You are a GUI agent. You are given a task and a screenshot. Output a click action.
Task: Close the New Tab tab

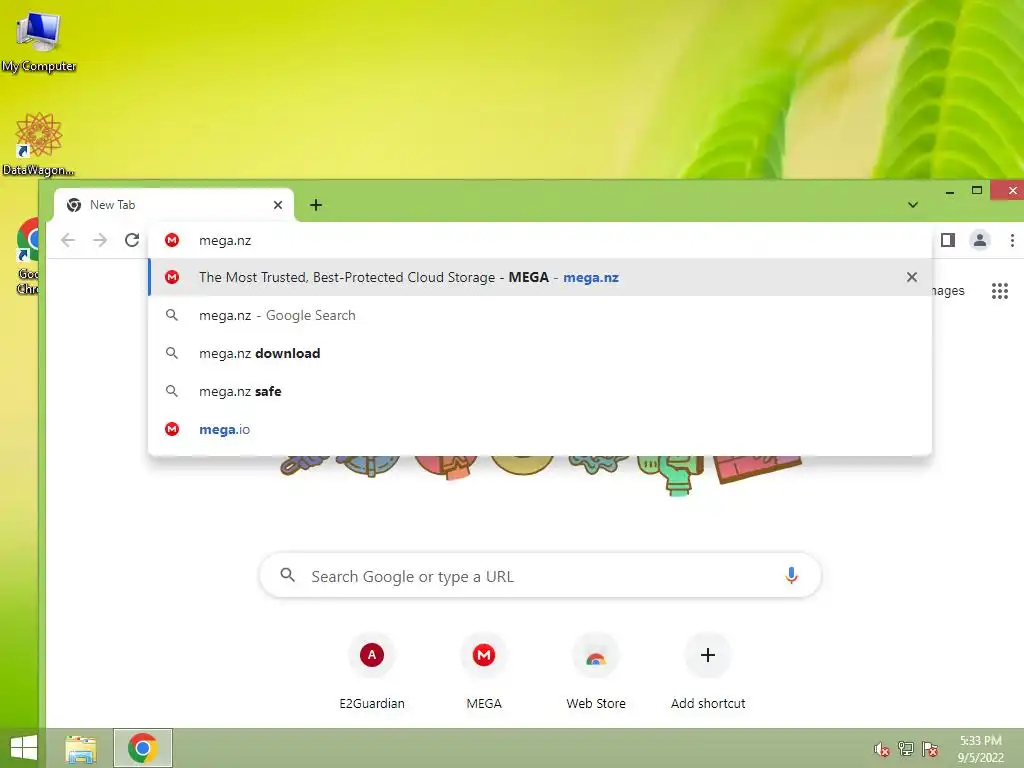click(x=278, y=205)
